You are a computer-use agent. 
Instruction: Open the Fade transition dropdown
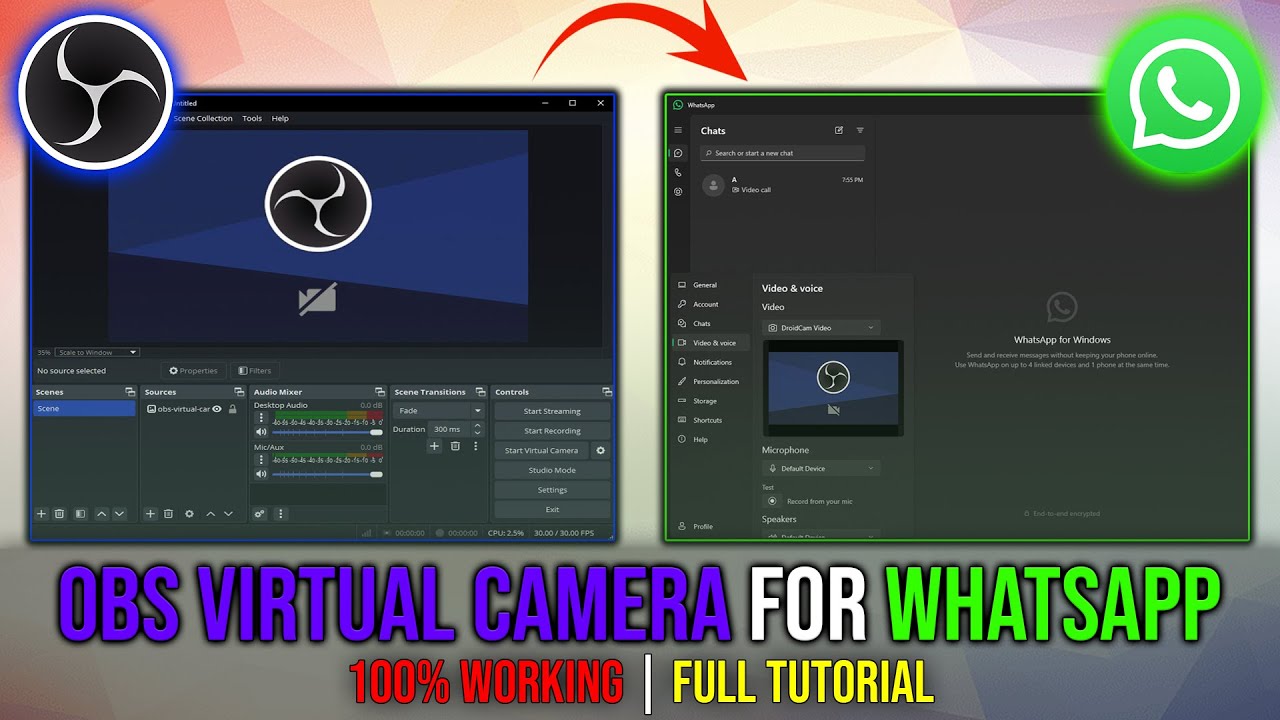click(x=439, y=410)
